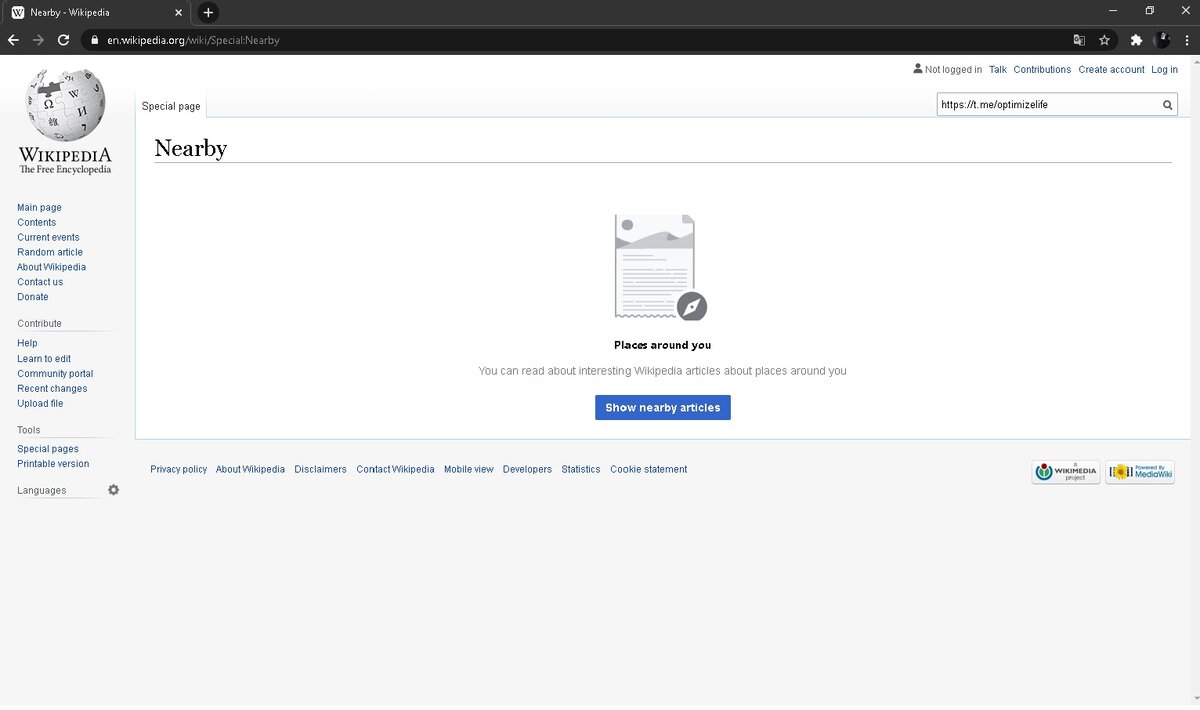
Task: Click the search magnifier icon
Action: 1167,105
